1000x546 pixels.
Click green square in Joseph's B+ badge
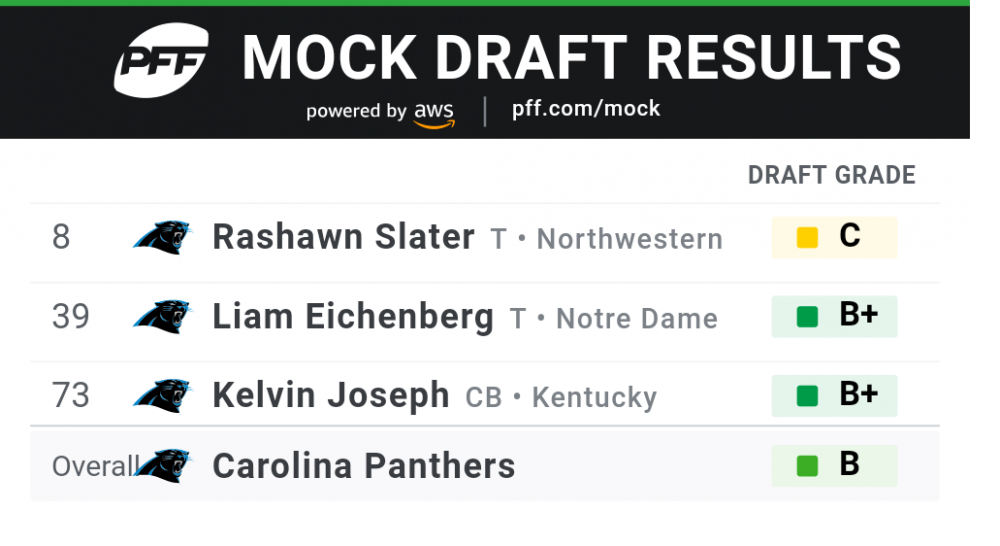[x=807, y=396]
